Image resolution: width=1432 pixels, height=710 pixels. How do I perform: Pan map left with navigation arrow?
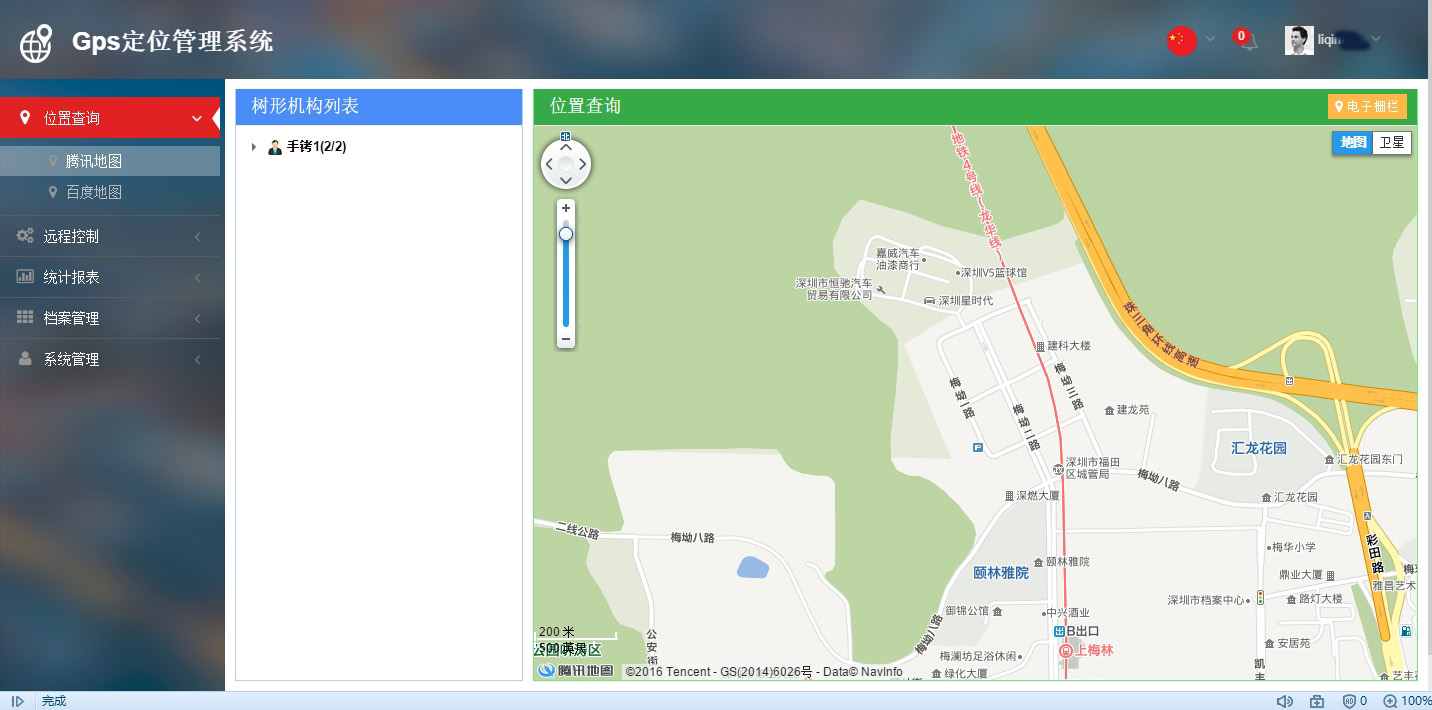(x=549, y=164)
